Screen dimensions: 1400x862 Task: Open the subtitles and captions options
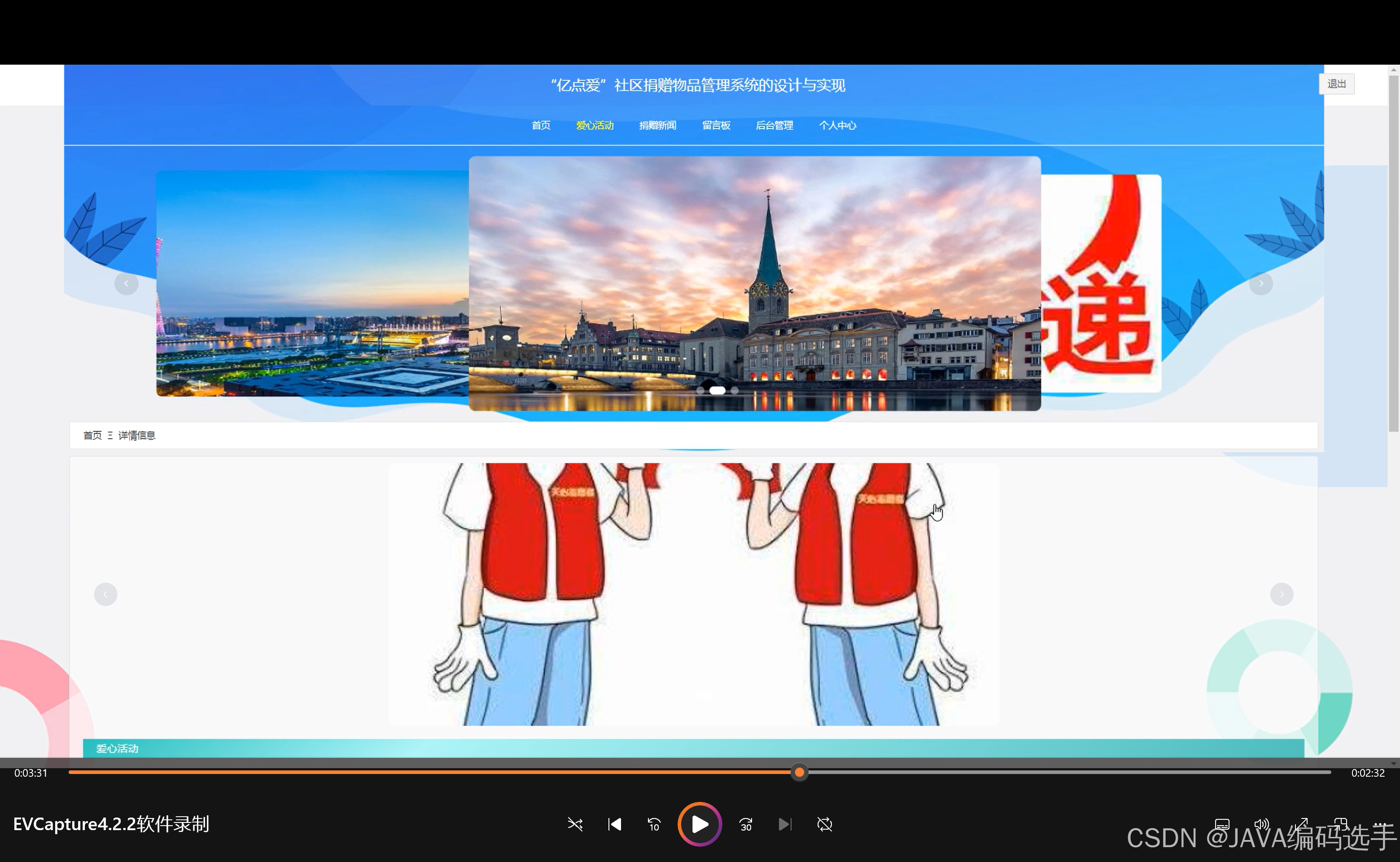pos(1222,824)
